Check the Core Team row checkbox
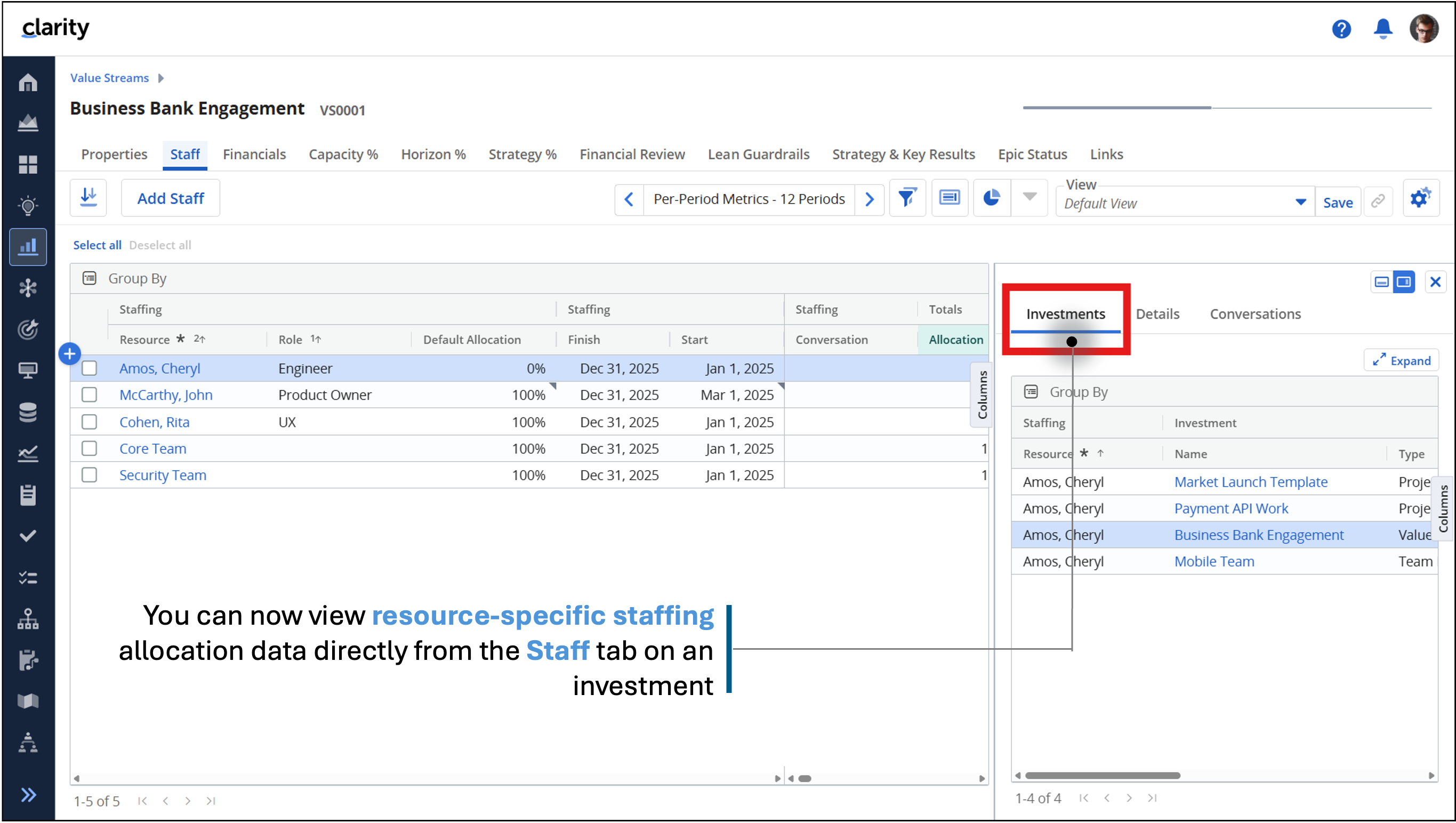This screenshot has height=823, width=1456. point(89,448)
